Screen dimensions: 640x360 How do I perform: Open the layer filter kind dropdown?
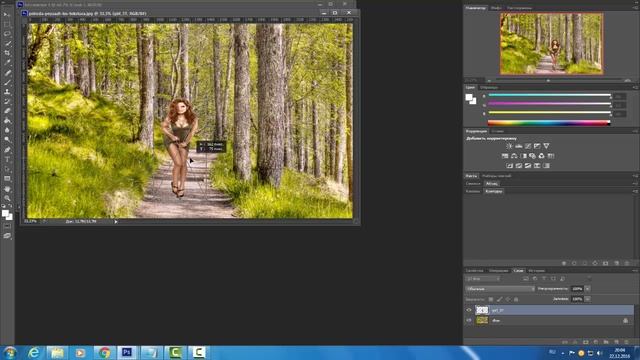pos(483,279)
